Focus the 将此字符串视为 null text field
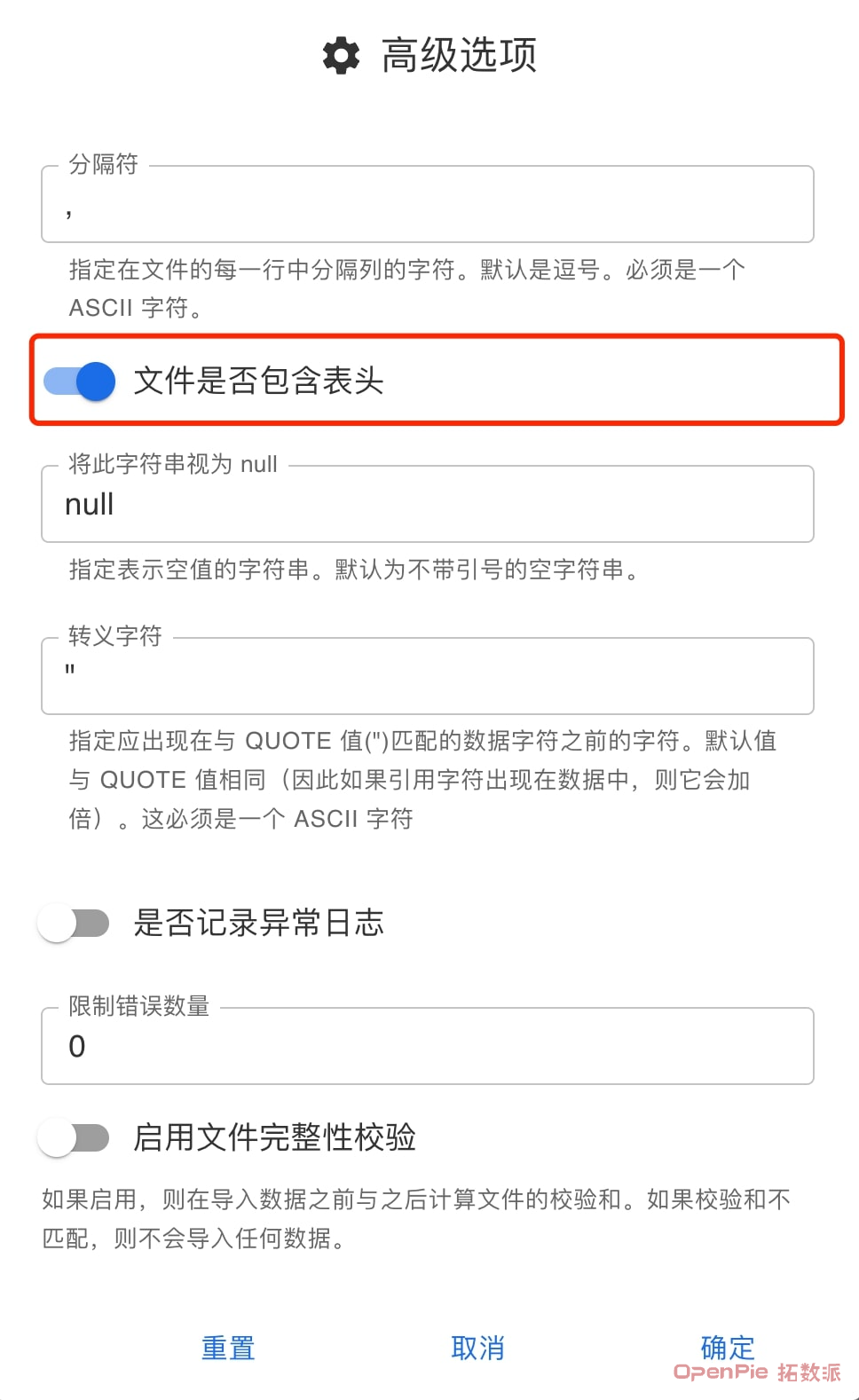 [428, 505]
